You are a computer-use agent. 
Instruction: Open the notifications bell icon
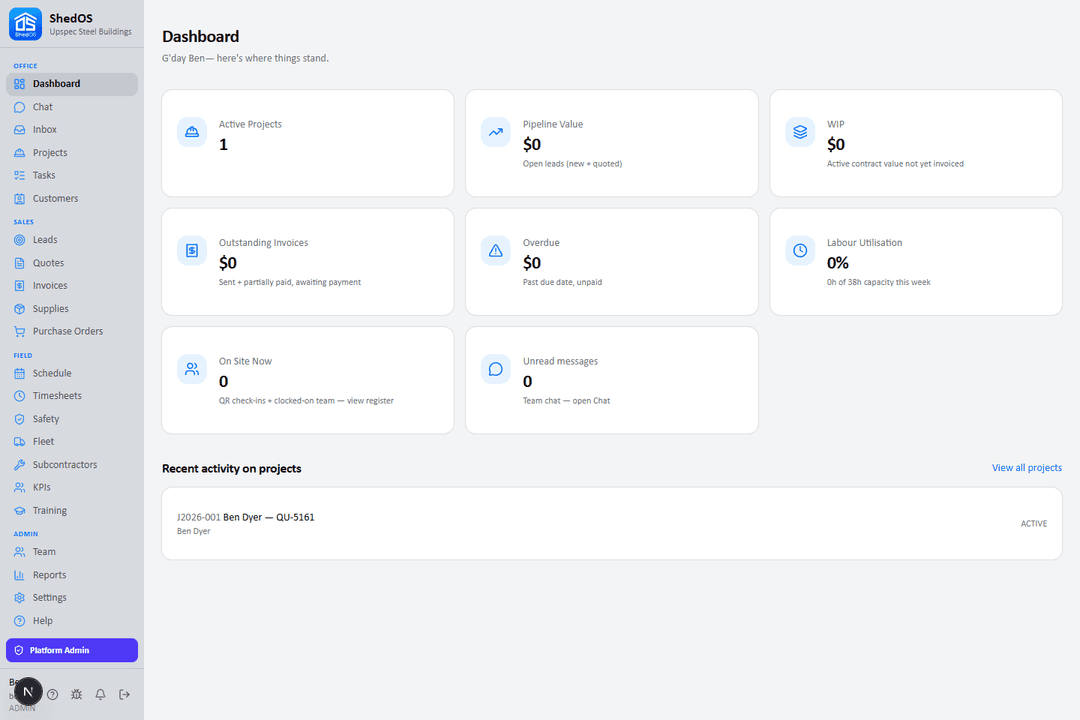pyautogui.click(x=101, y=695)
